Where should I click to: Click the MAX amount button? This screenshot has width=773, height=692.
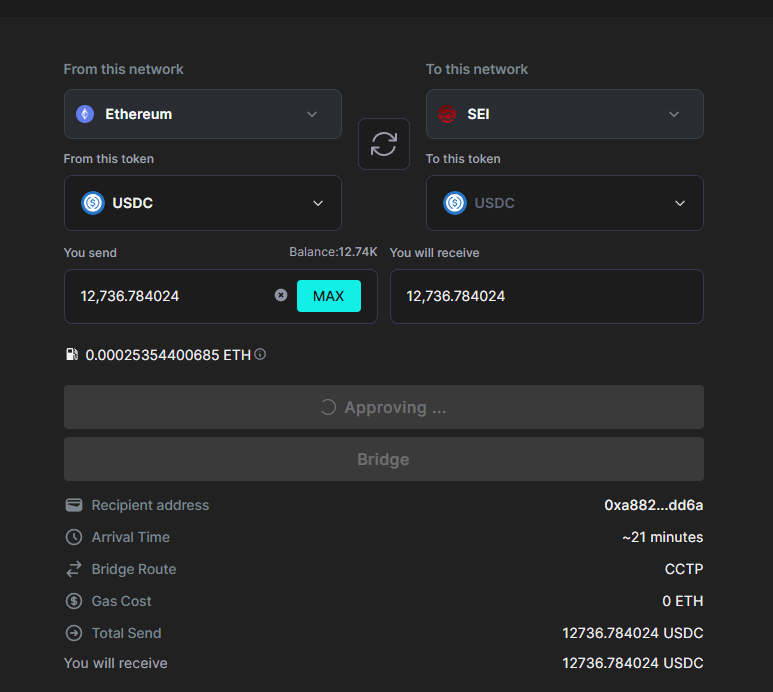329,296
